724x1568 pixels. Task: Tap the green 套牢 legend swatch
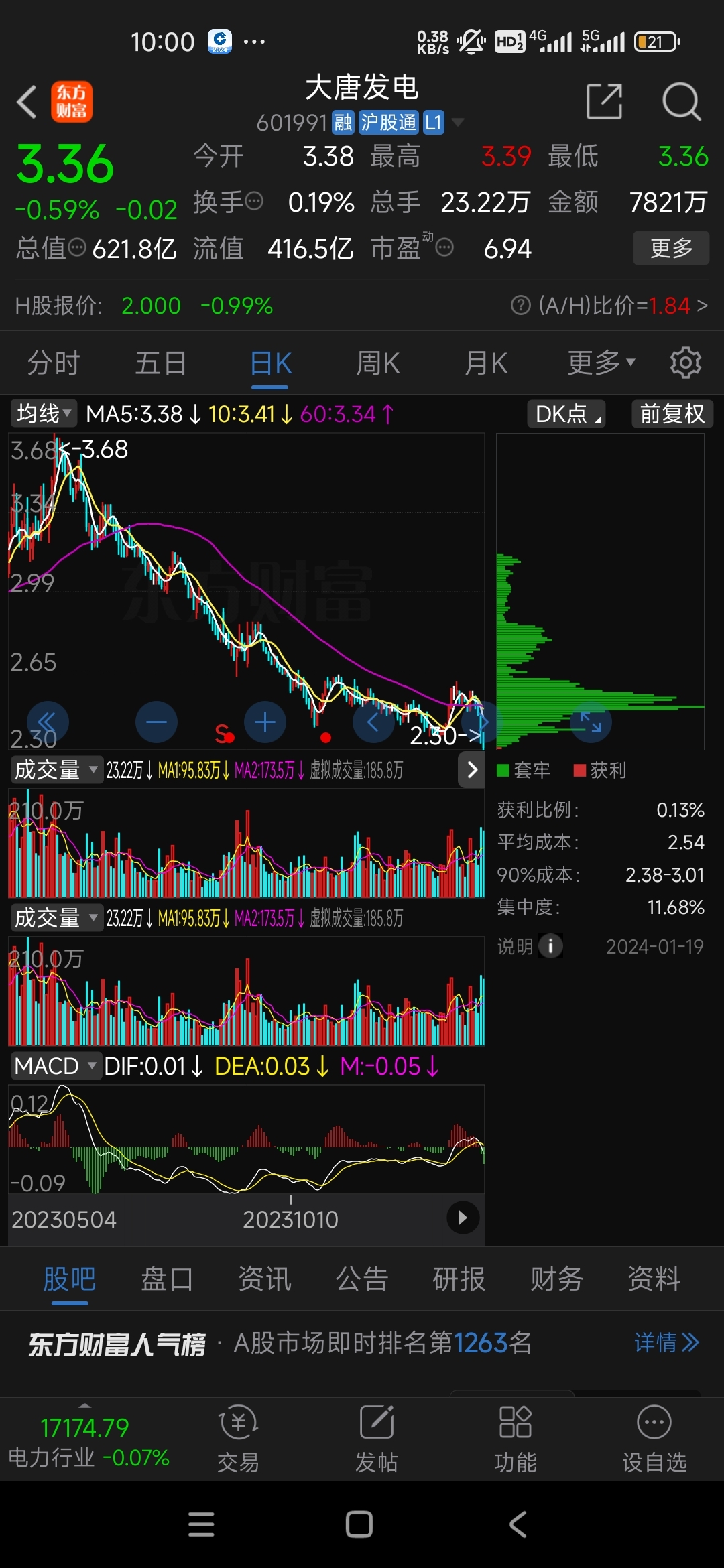503,770
